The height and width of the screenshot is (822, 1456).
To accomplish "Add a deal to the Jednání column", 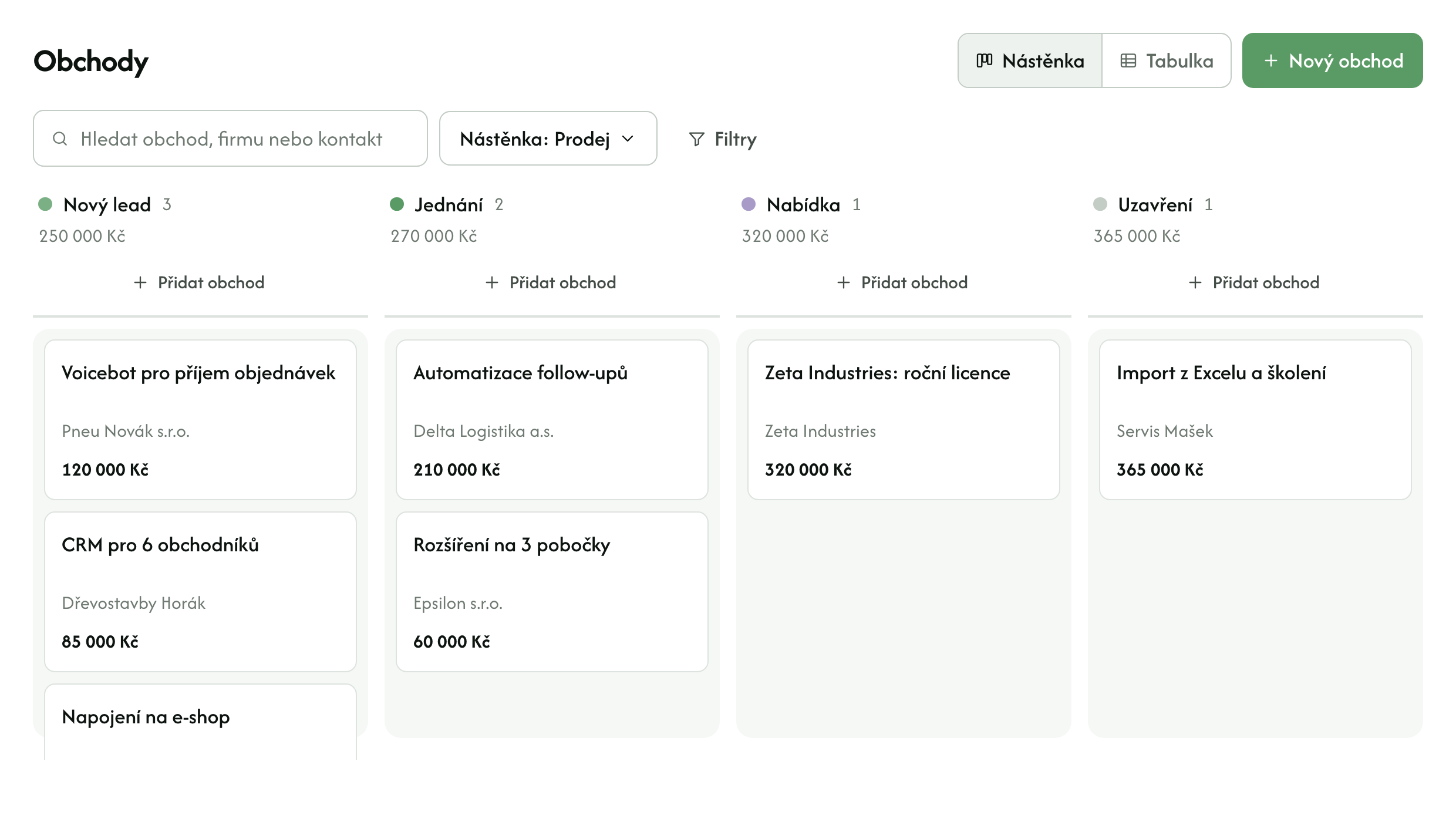I will coord(551,282).
